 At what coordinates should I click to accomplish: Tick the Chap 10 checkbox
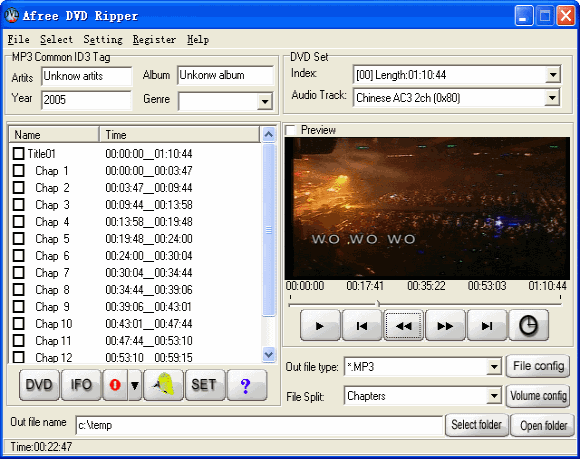(18, 324)
